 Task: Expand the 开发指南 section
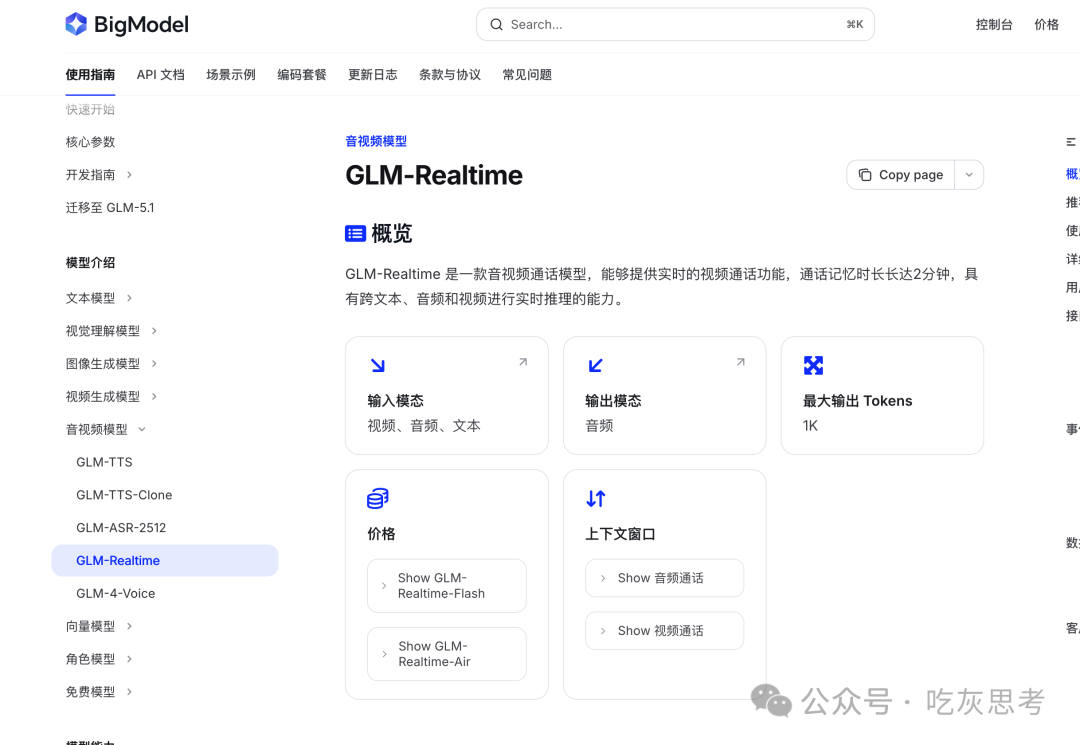[x=129, y=175]
